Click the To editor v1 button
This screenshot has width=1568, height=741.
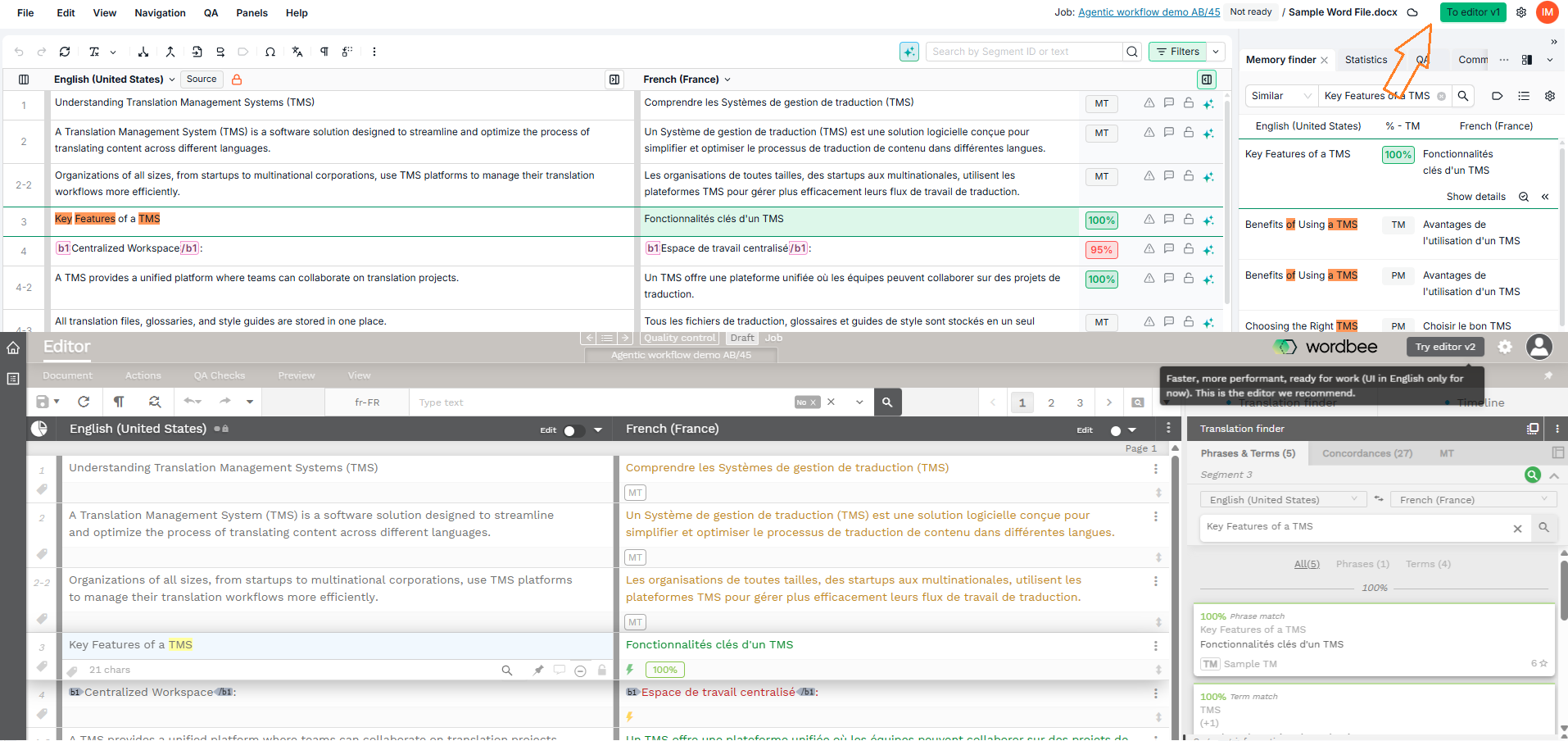point(1473,12)
